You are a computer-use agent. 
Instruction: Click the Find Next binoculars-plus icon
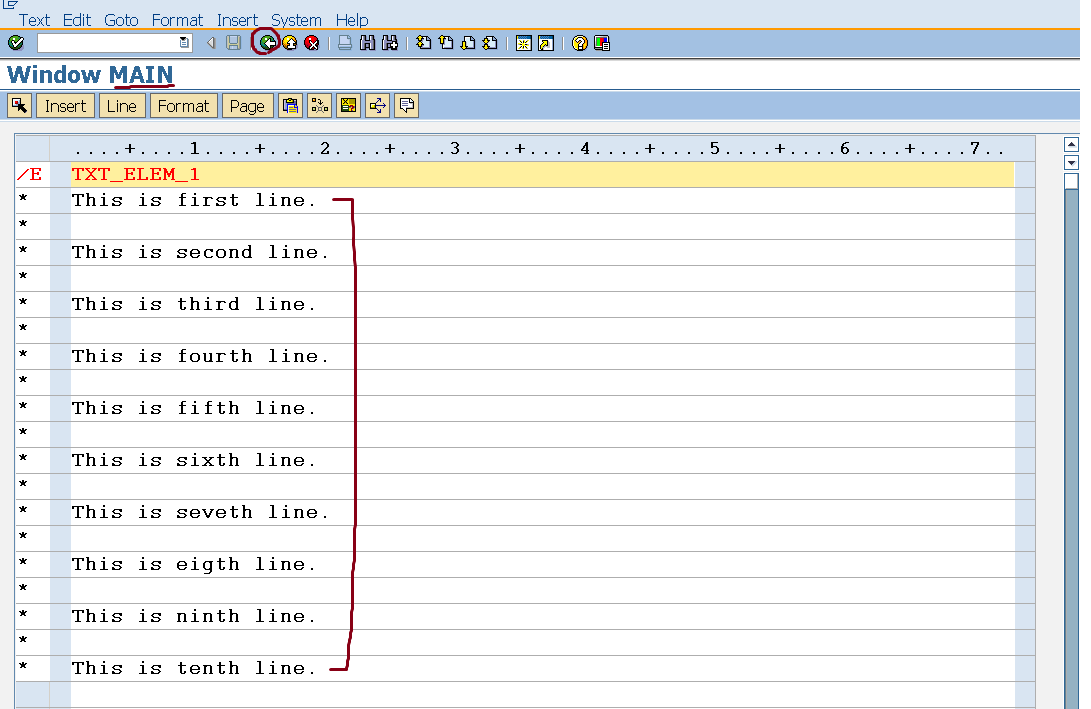click(390, 43)
